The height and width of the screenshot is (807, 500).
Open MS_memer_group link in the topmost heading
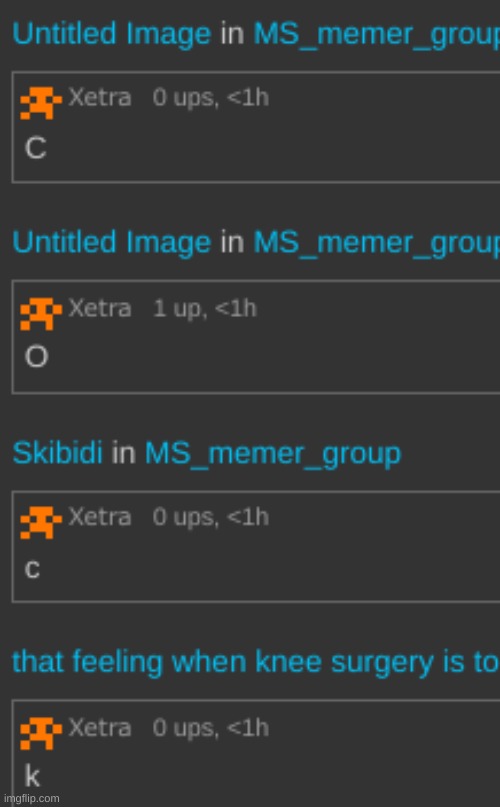coord(376,36)
